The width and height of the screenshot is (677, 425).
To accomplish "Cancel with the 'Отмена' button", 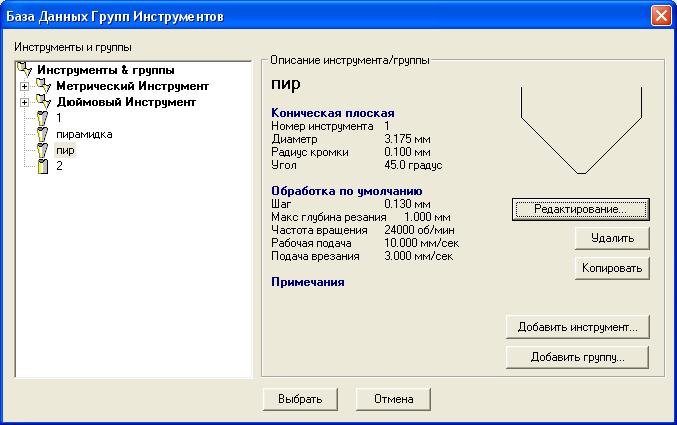I will click(x=393, y=399).
